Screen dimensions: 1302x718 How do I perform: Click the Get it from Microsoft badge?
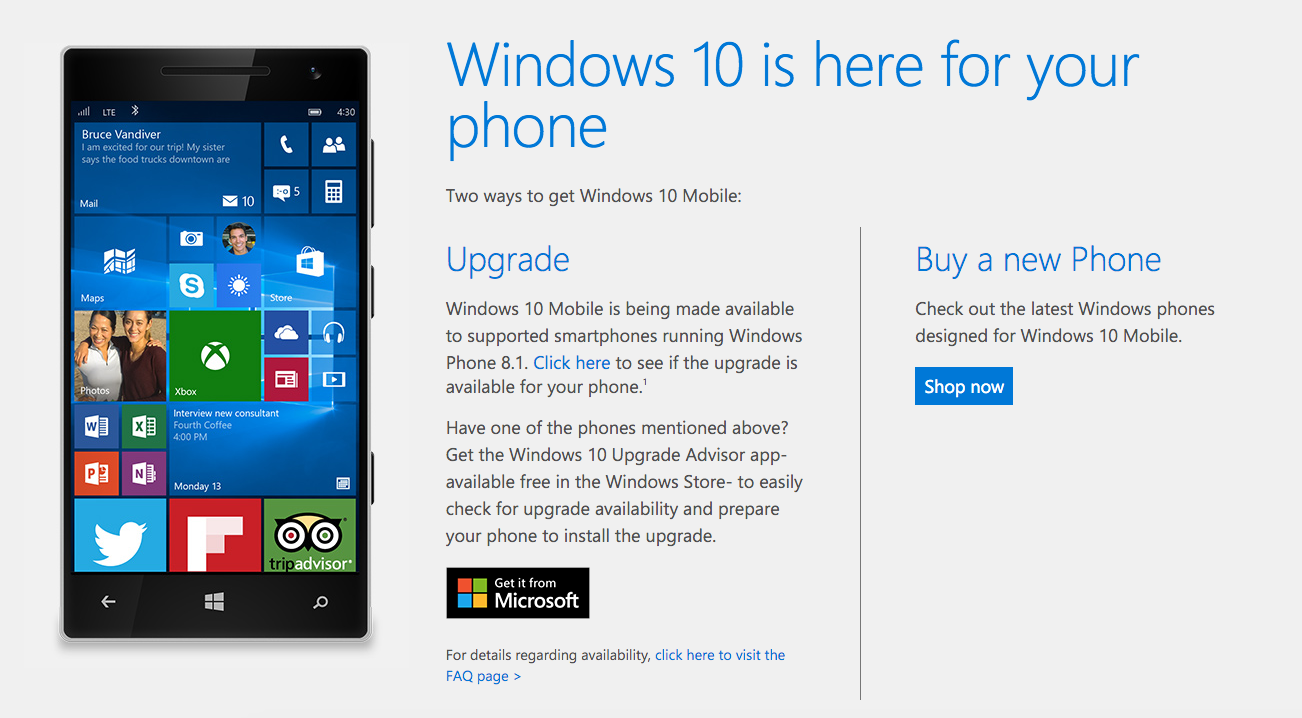(x=518, y=593)
